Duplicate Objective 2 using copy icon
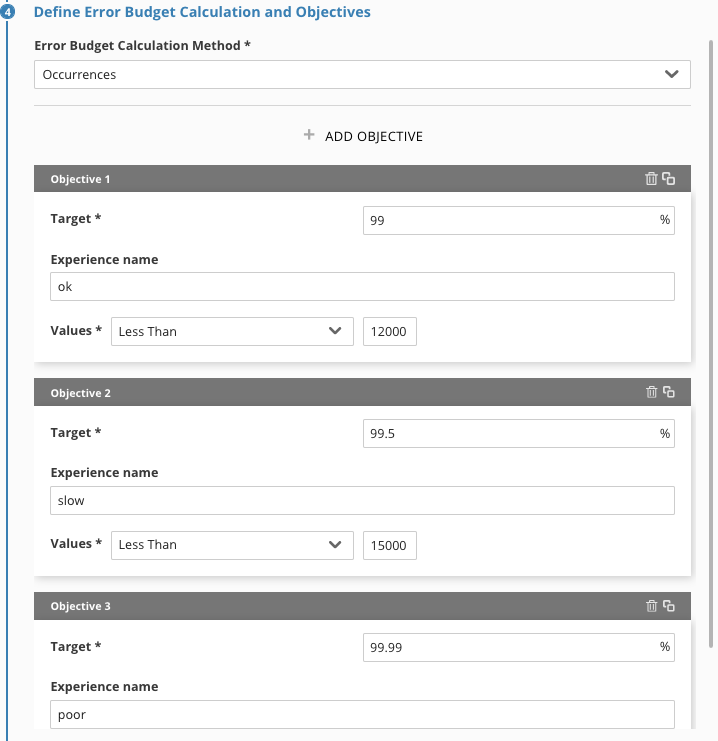Screen dimensions: 718x741 [x=668, y=392]
